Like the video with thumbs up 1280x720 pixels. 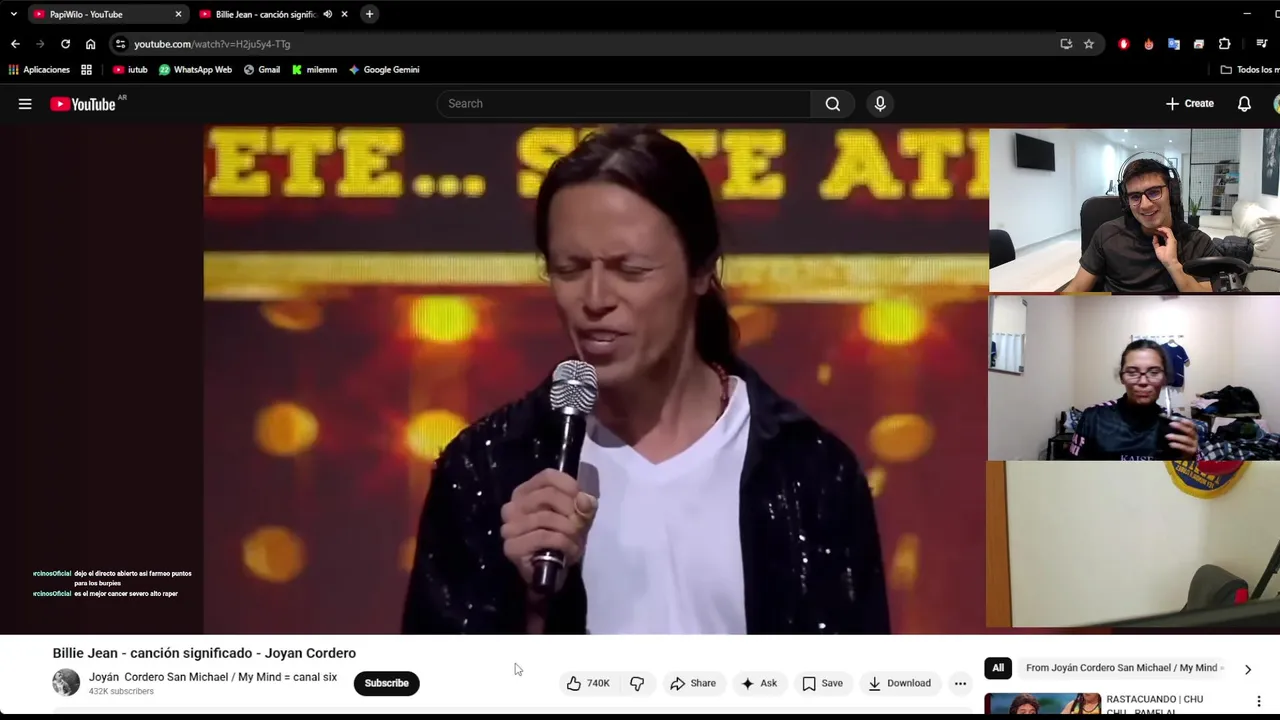588,683
